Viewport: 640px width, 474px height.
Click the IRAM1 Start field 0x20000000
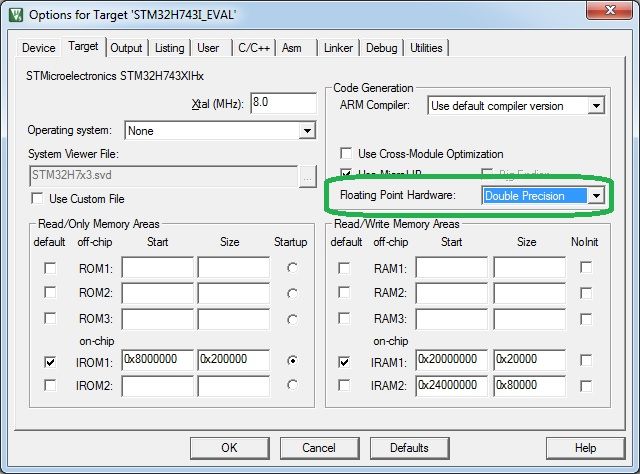pos(452,360)
